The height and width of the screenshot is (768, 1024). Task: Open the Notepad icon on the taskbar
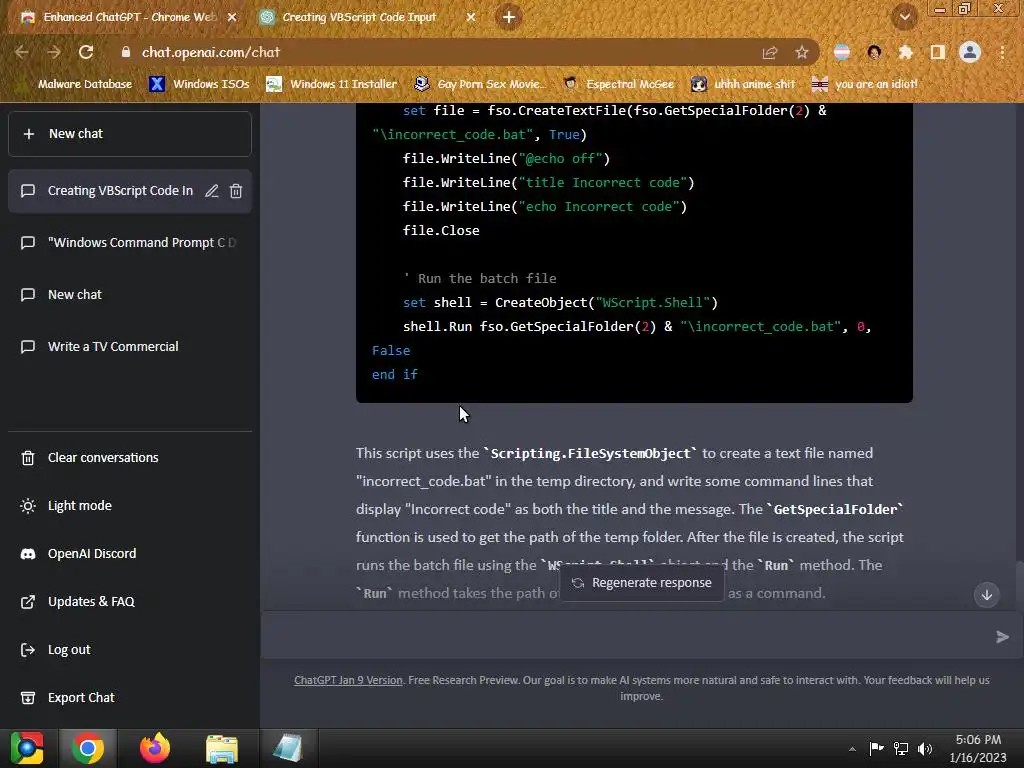click(288, 748)
